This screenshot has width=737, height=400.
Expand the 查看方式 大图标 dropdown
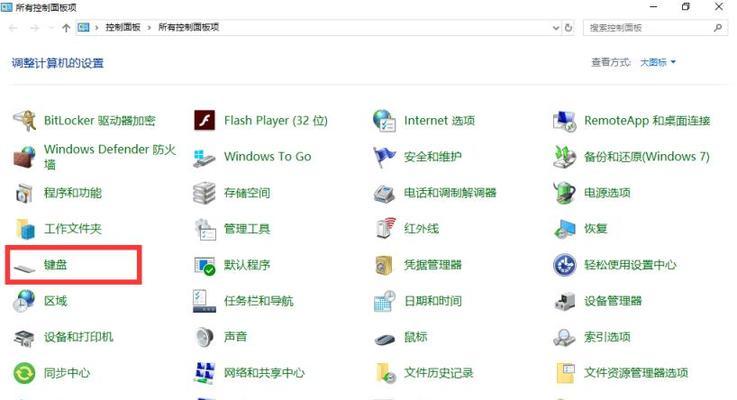[658, 62]
